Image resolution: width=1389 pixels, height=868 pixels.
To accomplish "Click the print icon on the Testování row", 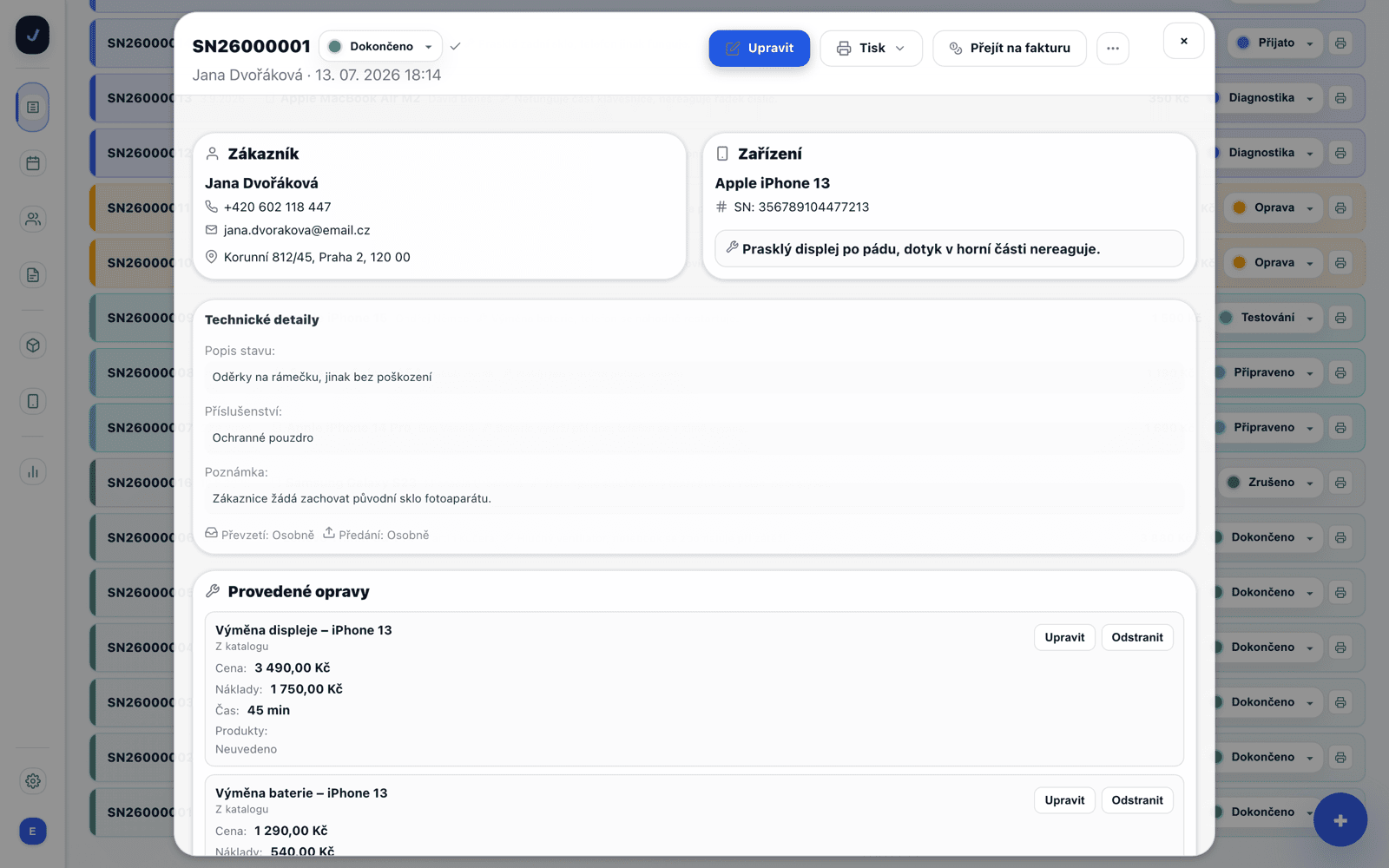I will 1340,318.
